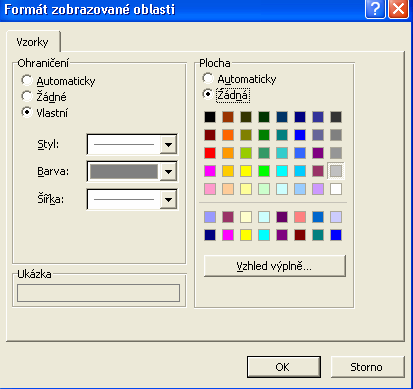
Task: Open the Šířka line width dropdown
Action: [x=168, y=199]
